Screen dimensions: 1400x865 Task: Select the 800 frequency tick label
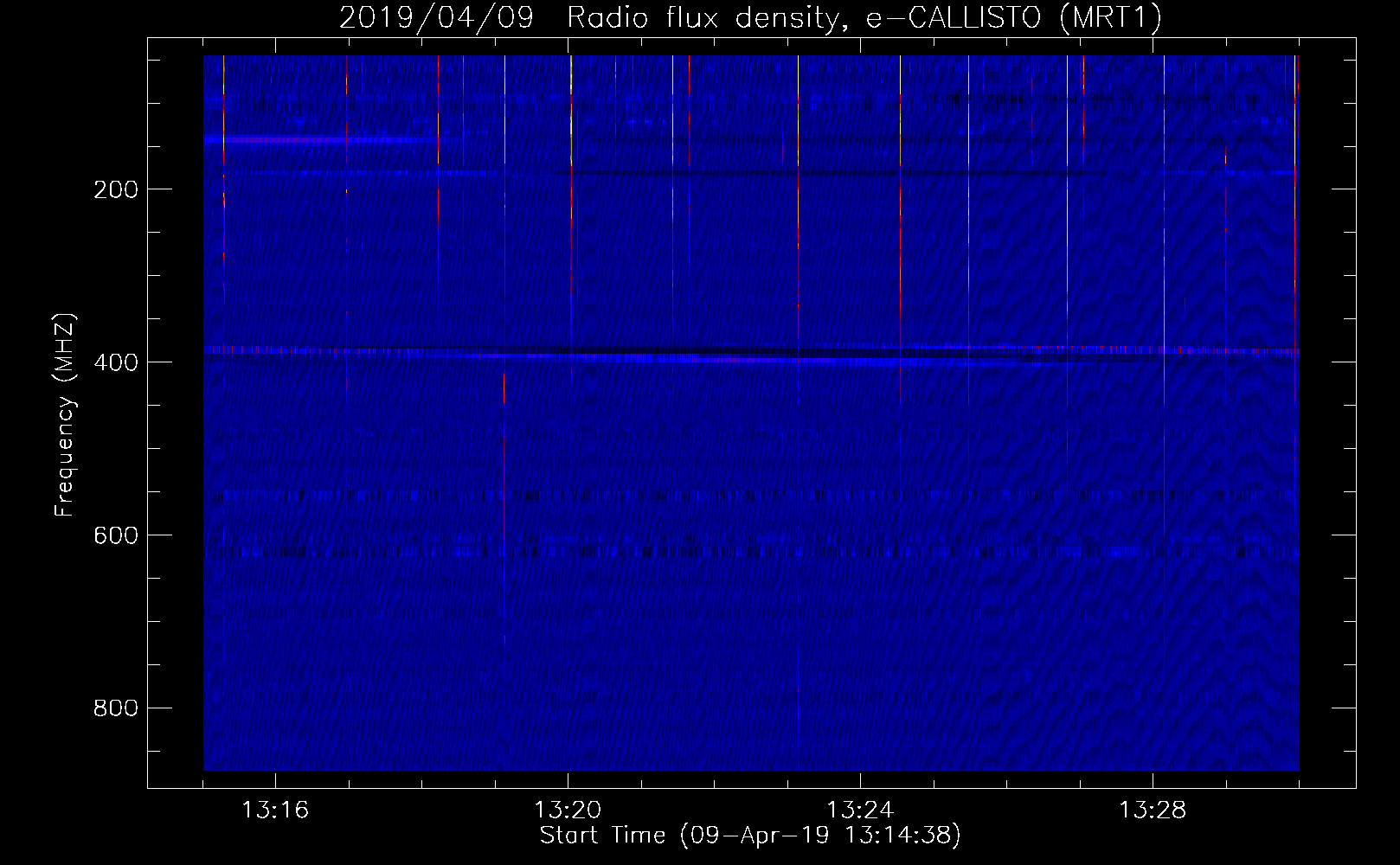[116, 708]
